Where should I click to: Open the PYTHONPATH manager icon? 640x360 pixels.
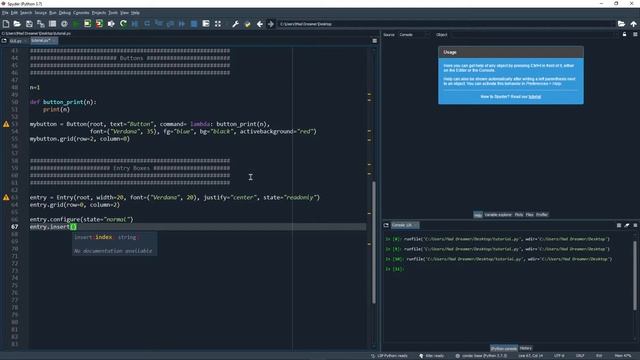pyautogui.click(x=247, y=24)
